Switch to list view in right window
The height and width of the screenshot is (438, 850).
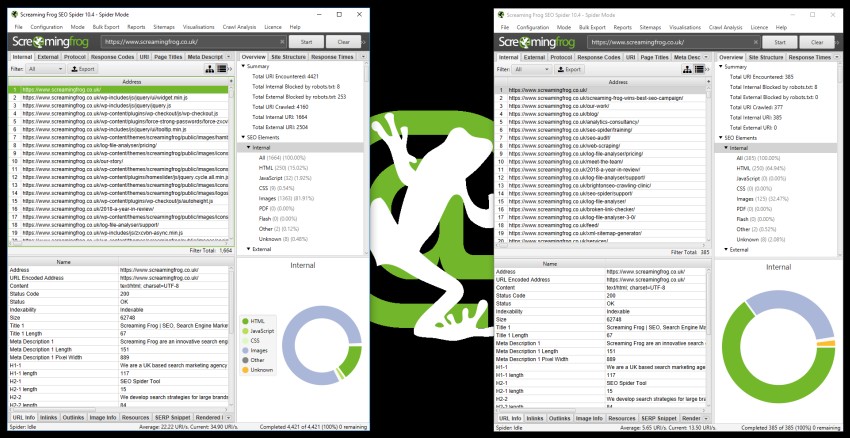[x=699, y=69]
